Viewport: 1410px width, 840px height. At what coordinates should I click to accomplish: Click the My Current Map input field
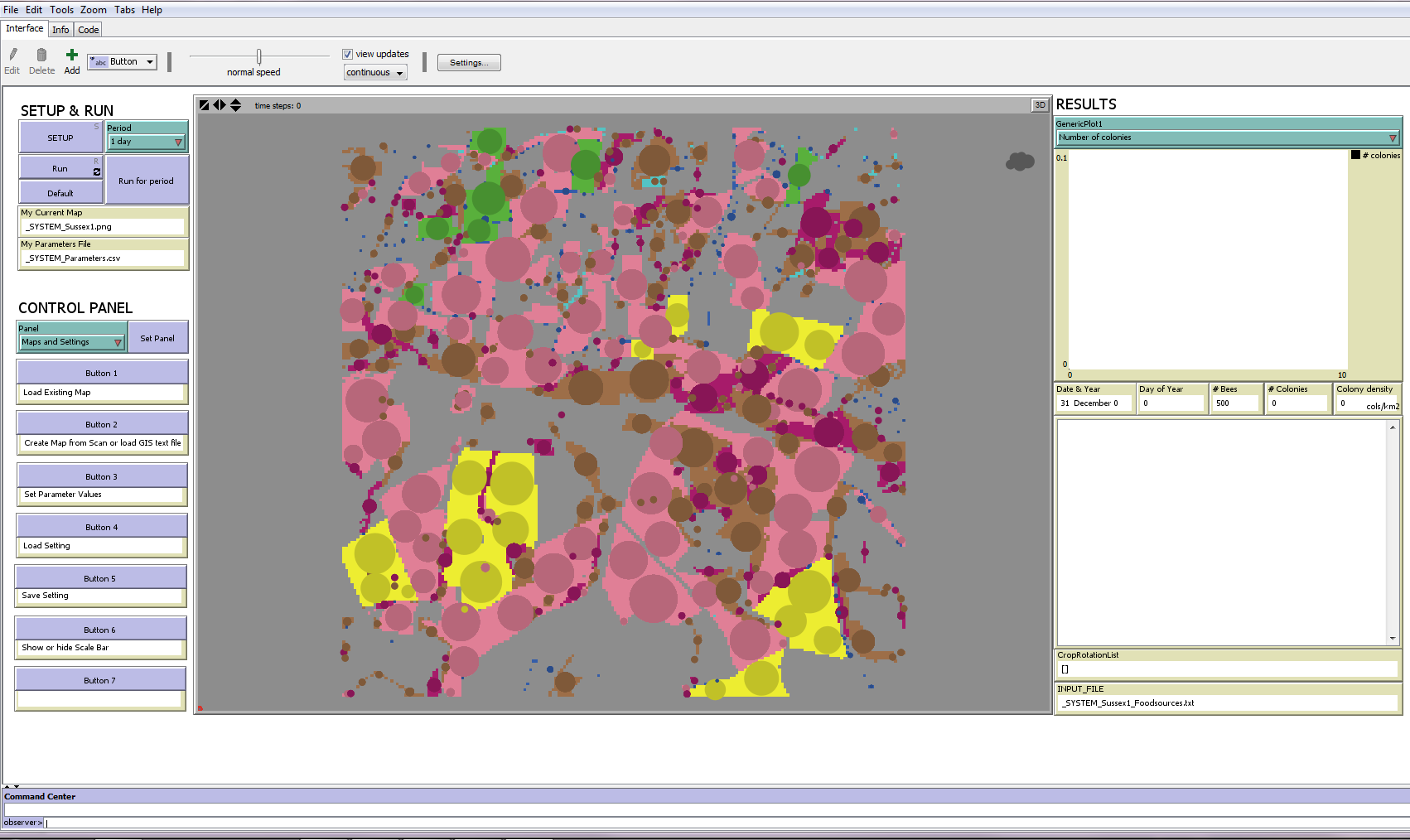click(103, 226)
